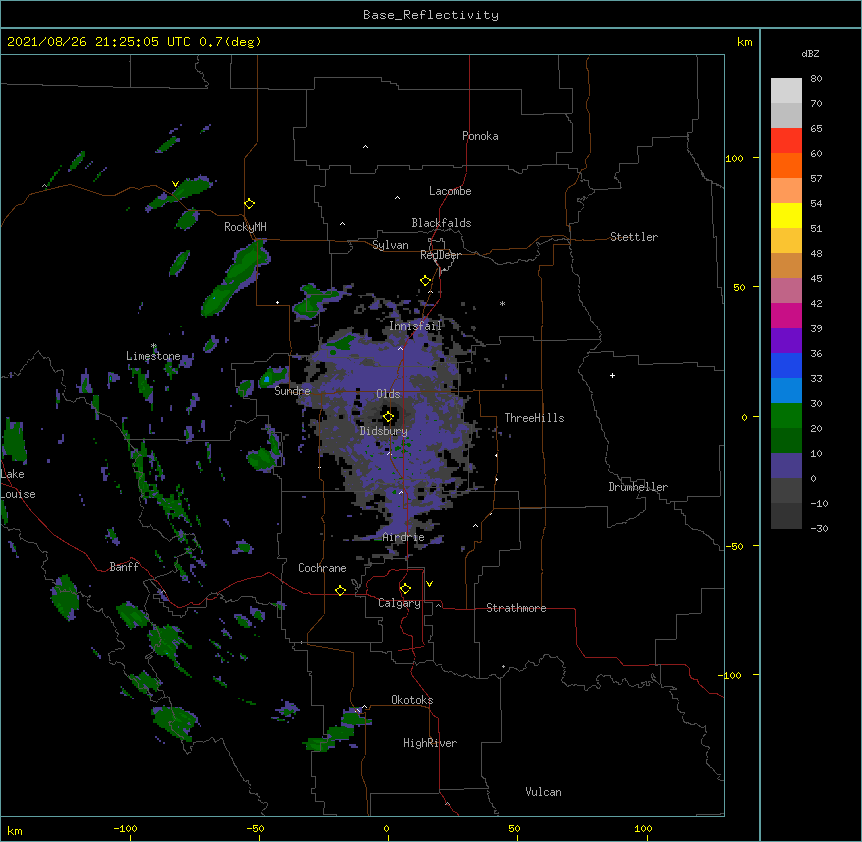This screenshot has height=842, width=862.
Task: Click the 42 dBZ magenta color swatch
Action: pos(786,315)
